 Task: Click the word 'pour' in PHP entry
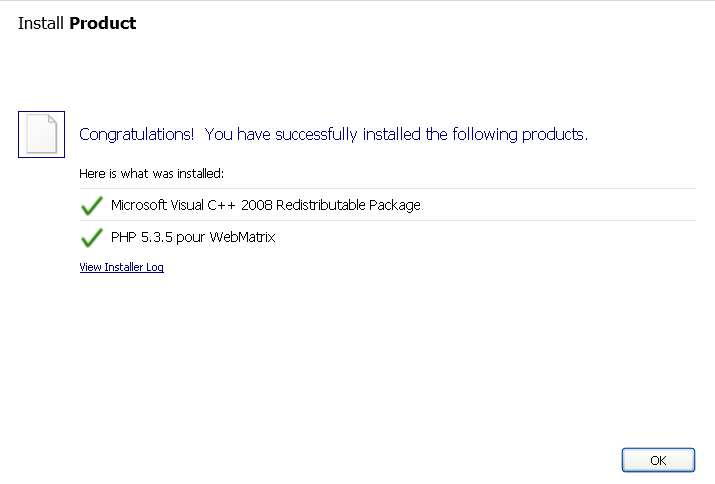click(x=187, y=237)
